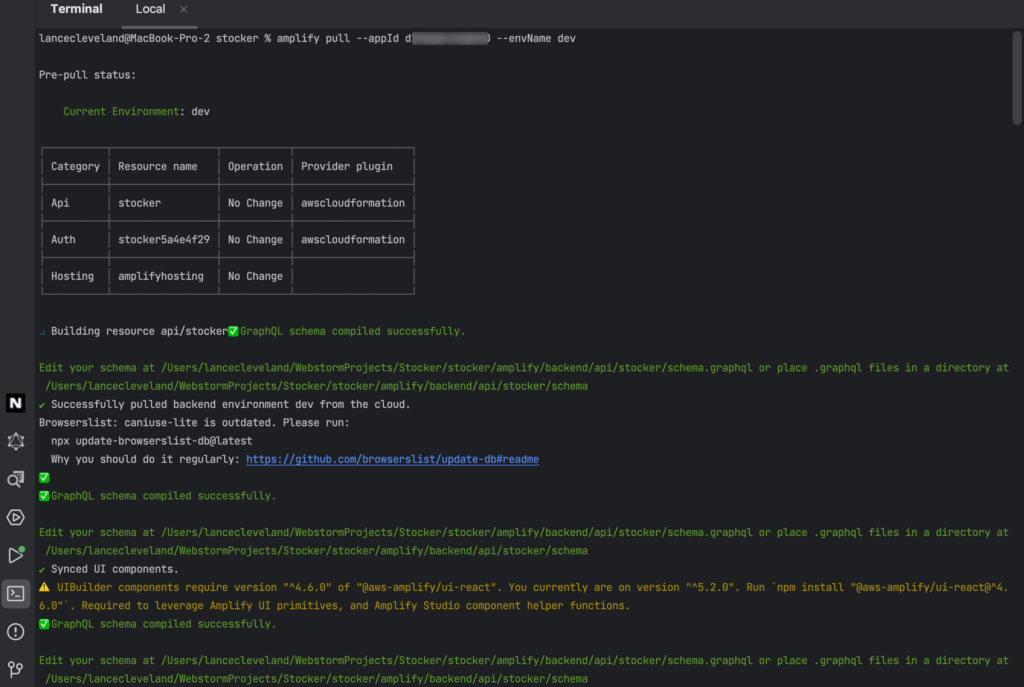Open the browserslist update-db readme link
Image resolution: width=1024 pixels, height=687 pixels.
click(392, 459)
